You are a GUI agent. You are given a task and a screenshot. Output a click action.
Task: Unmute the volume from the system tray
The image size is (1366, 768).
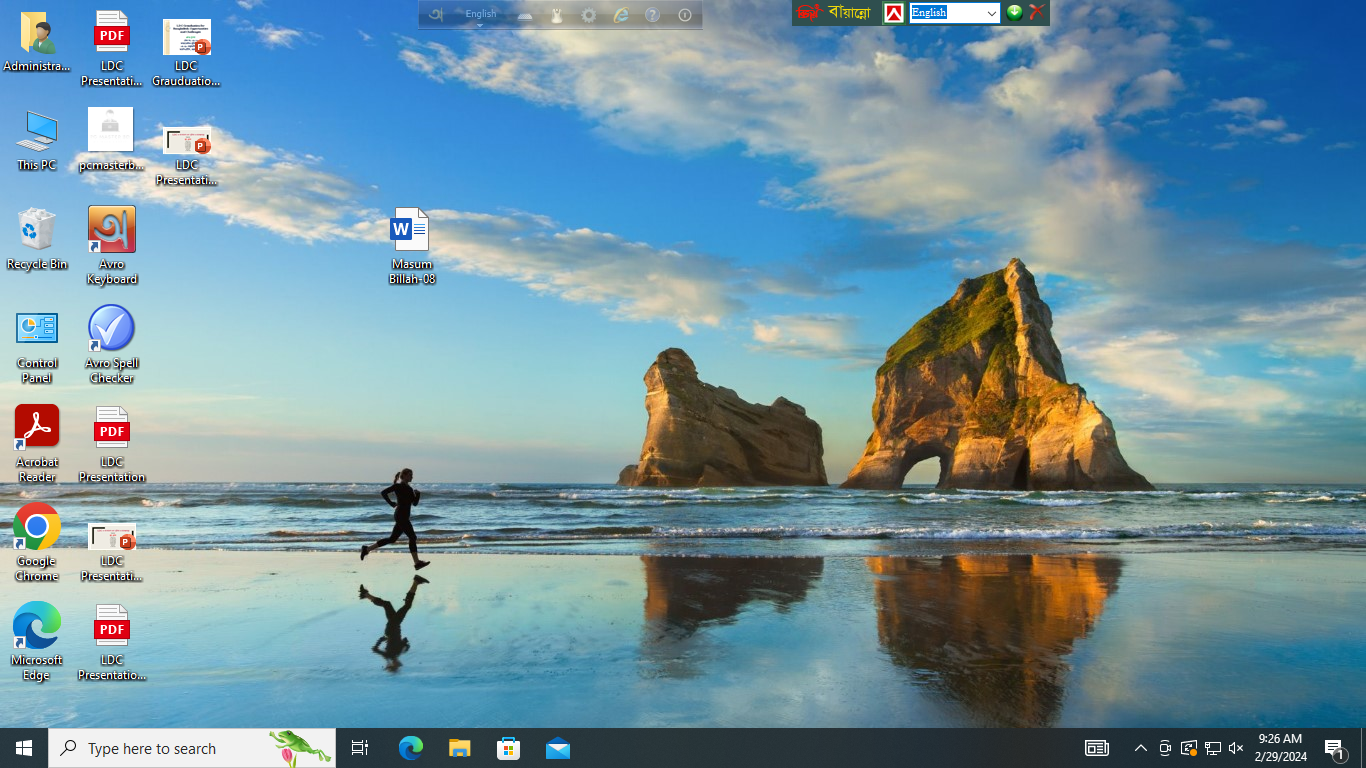coord(1236,748)
